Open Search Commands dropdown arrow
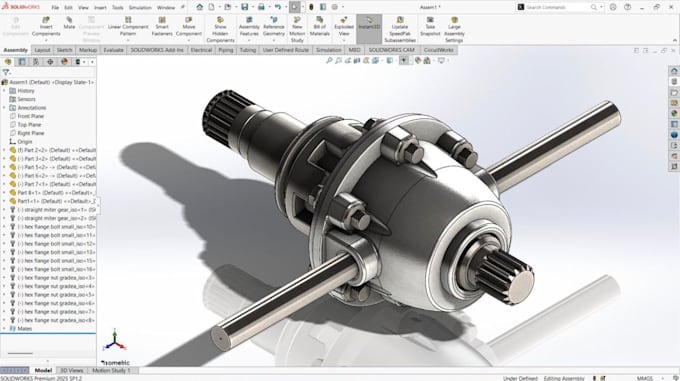The height and width of the screenshot is (381, 680). click(x=601, y=7)
